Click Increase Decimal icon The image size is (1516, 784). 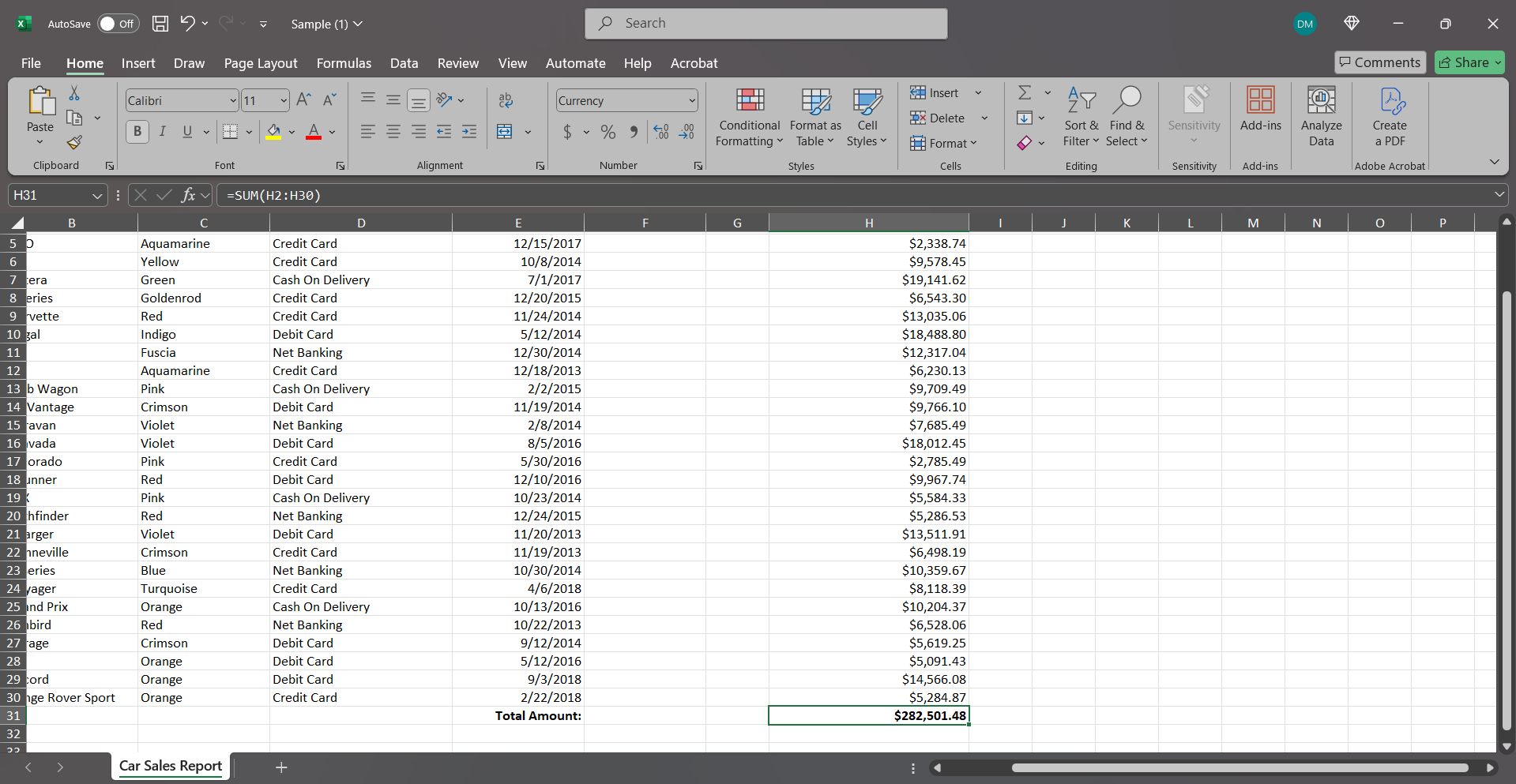point(661,132)
